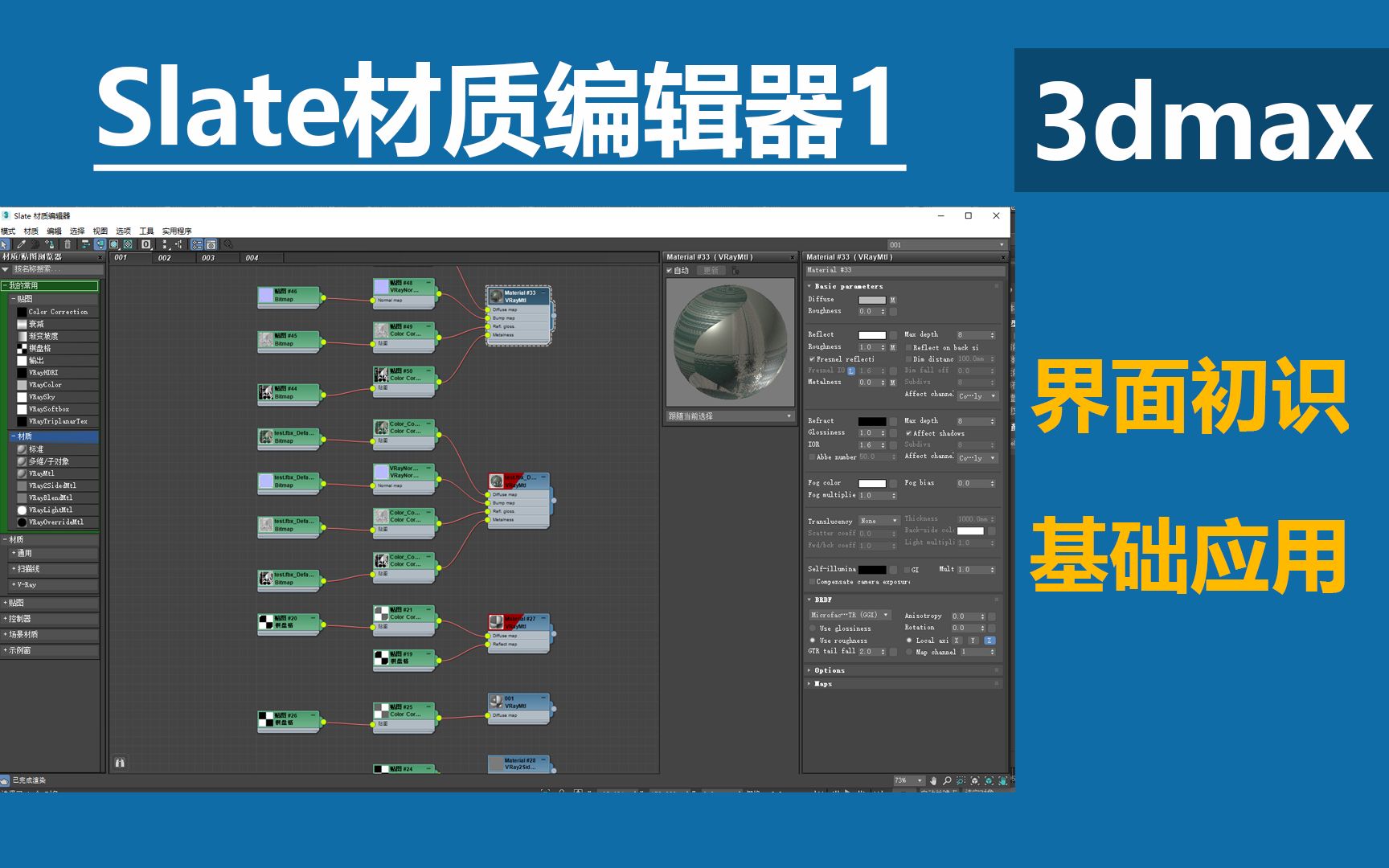Select the arrow Select tool in toolbar

click(5, 244)
